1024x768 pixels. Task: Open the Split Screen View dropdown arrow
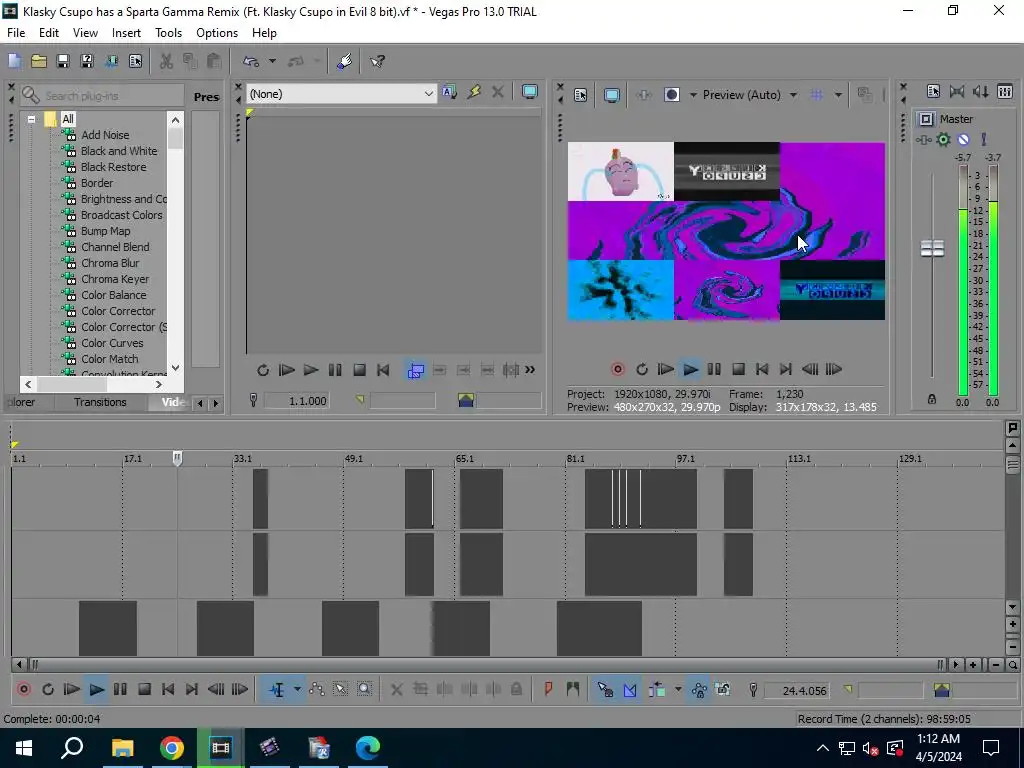point(693,95)
